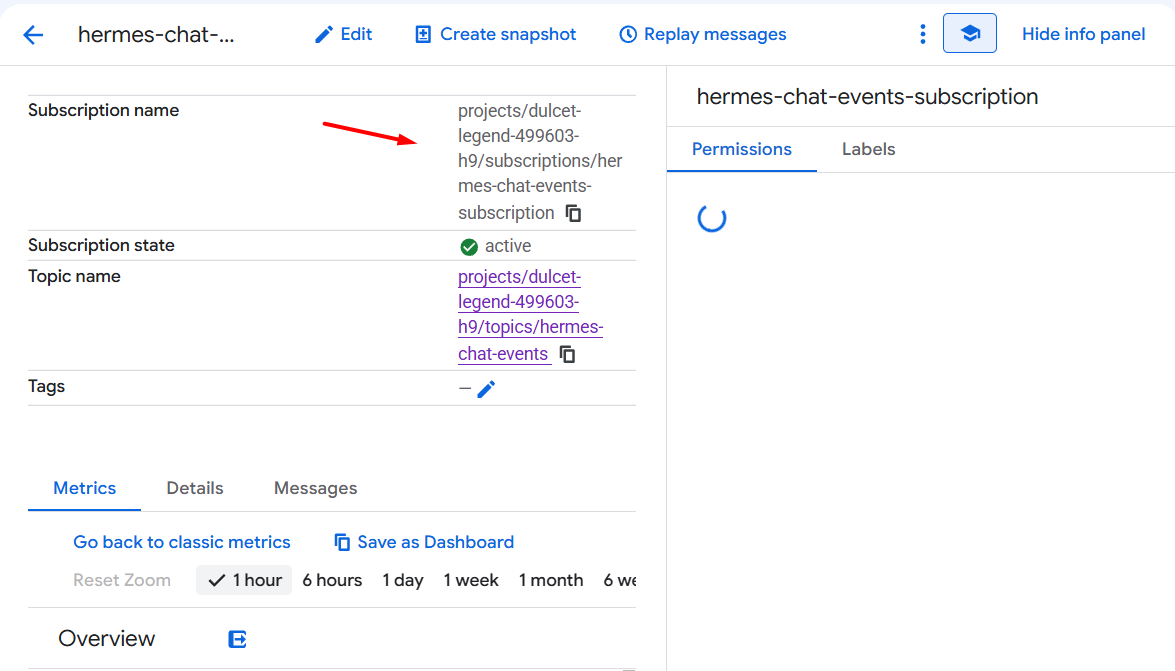The height and width of the screenshot is (671, 1175).
Task: Select the 1 hour time range
Action: click(244, 580)
